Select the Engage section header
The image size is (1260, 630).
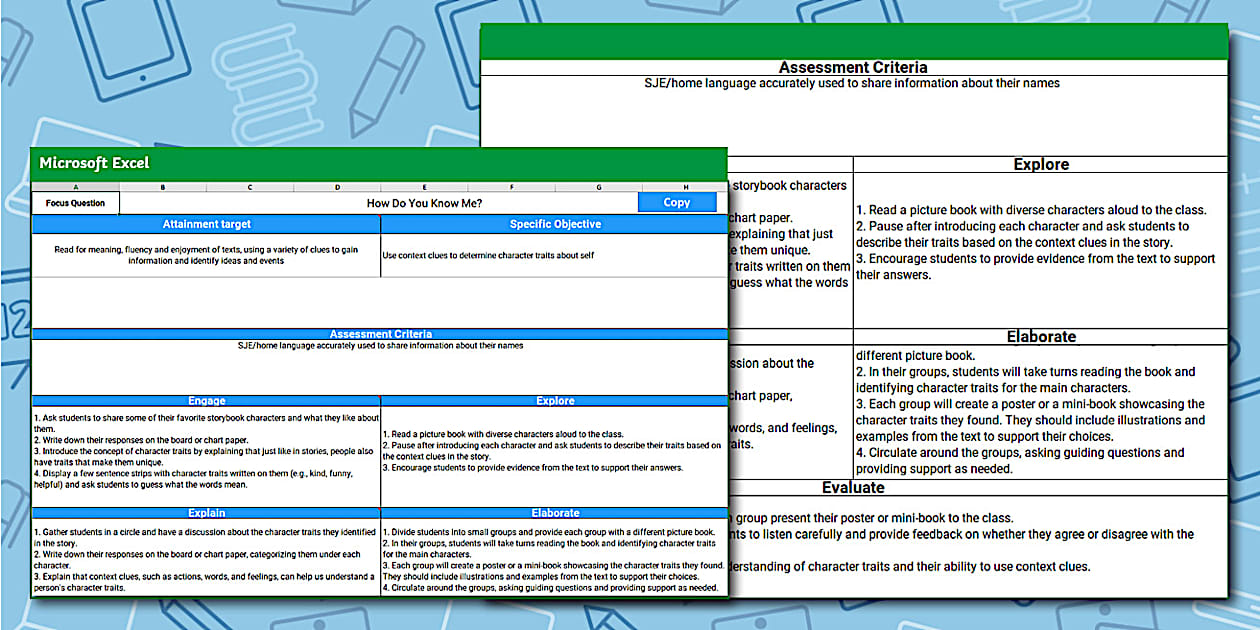coord(207,400)
